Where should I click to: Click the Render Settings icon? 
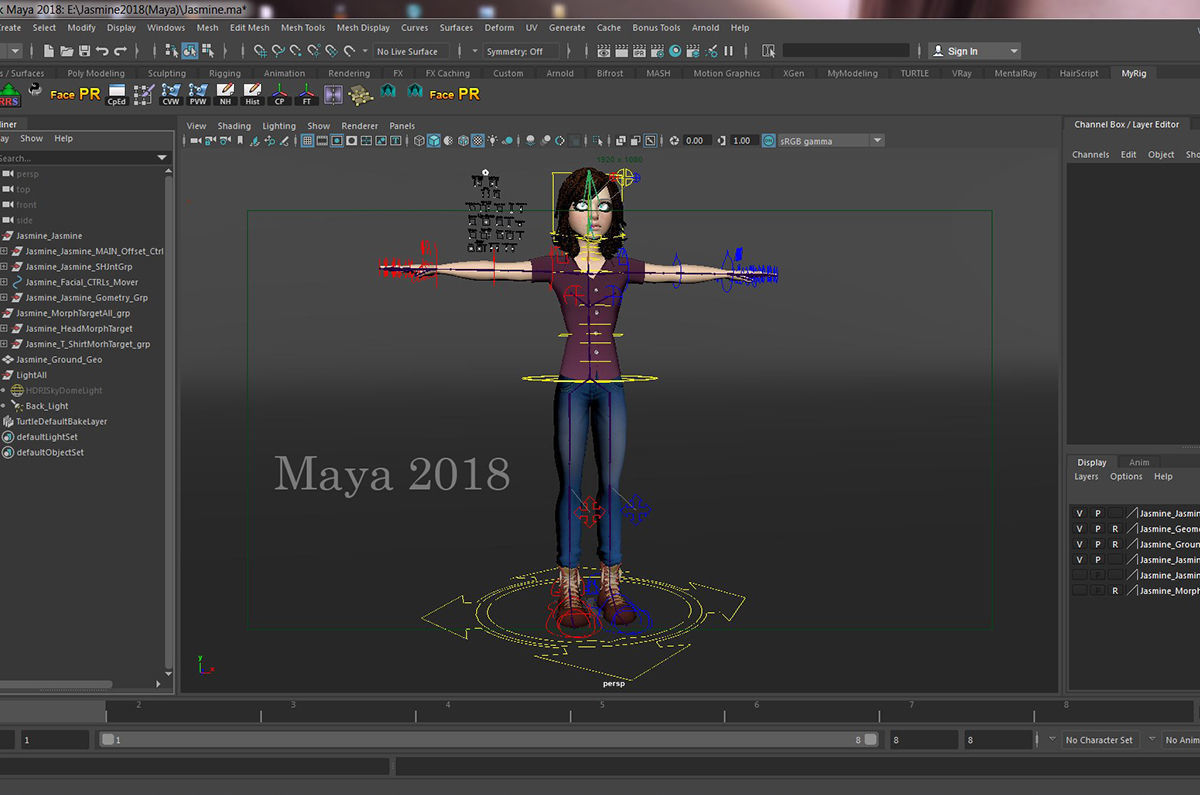point(657,51)
